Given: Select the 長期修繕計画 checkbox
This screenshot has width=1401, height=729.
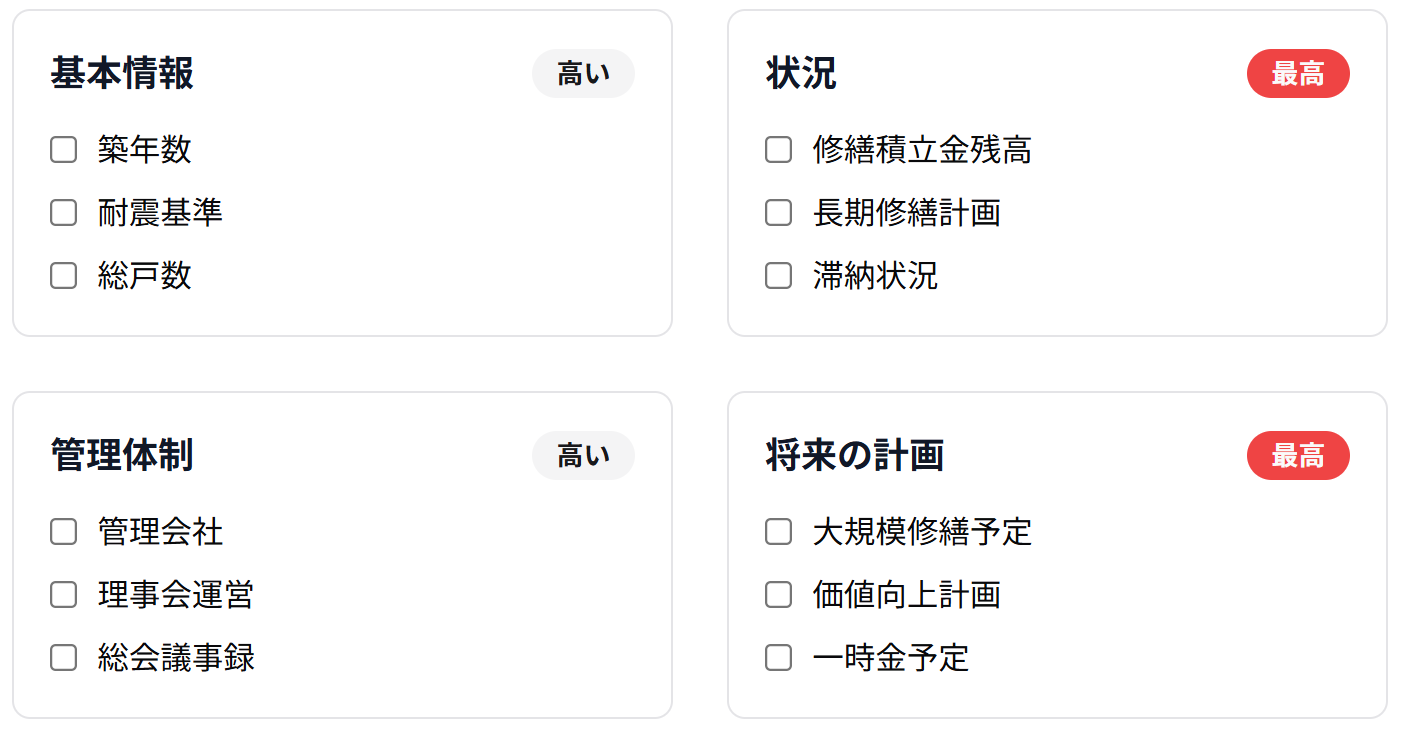Looking at the screenshot, I should click(x=778, y=213).
